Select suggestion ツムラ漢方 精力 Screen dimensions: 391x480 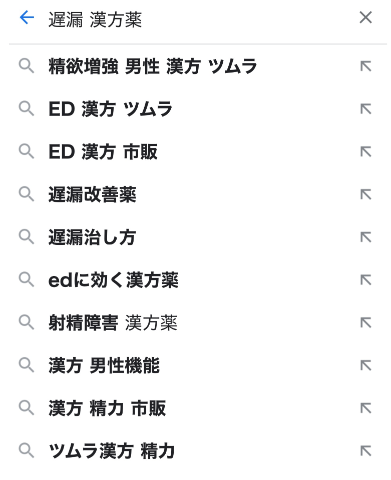195,451
